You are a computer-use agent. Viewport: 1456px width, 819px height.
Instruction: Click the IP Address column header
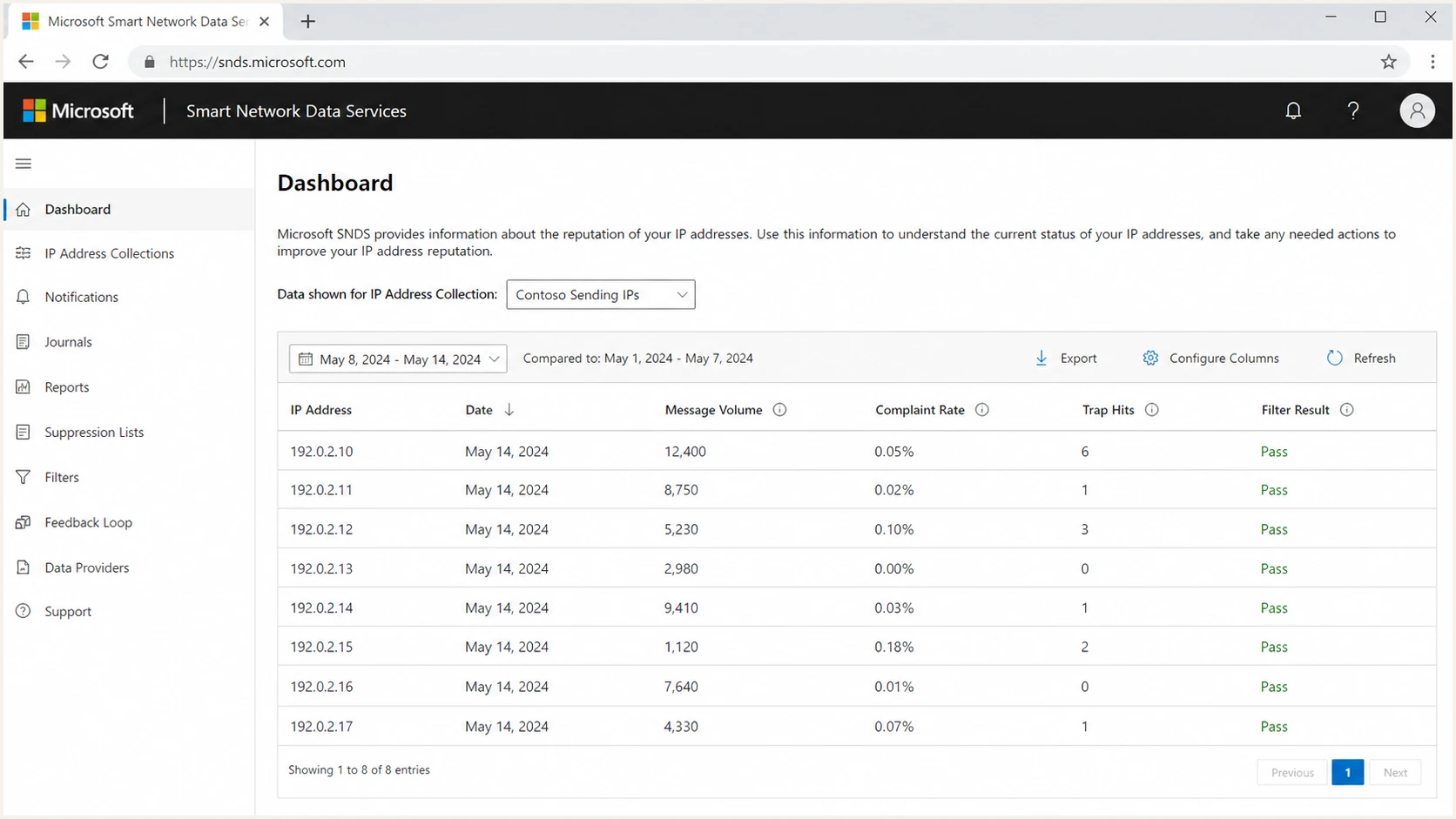tap(321, 410)
